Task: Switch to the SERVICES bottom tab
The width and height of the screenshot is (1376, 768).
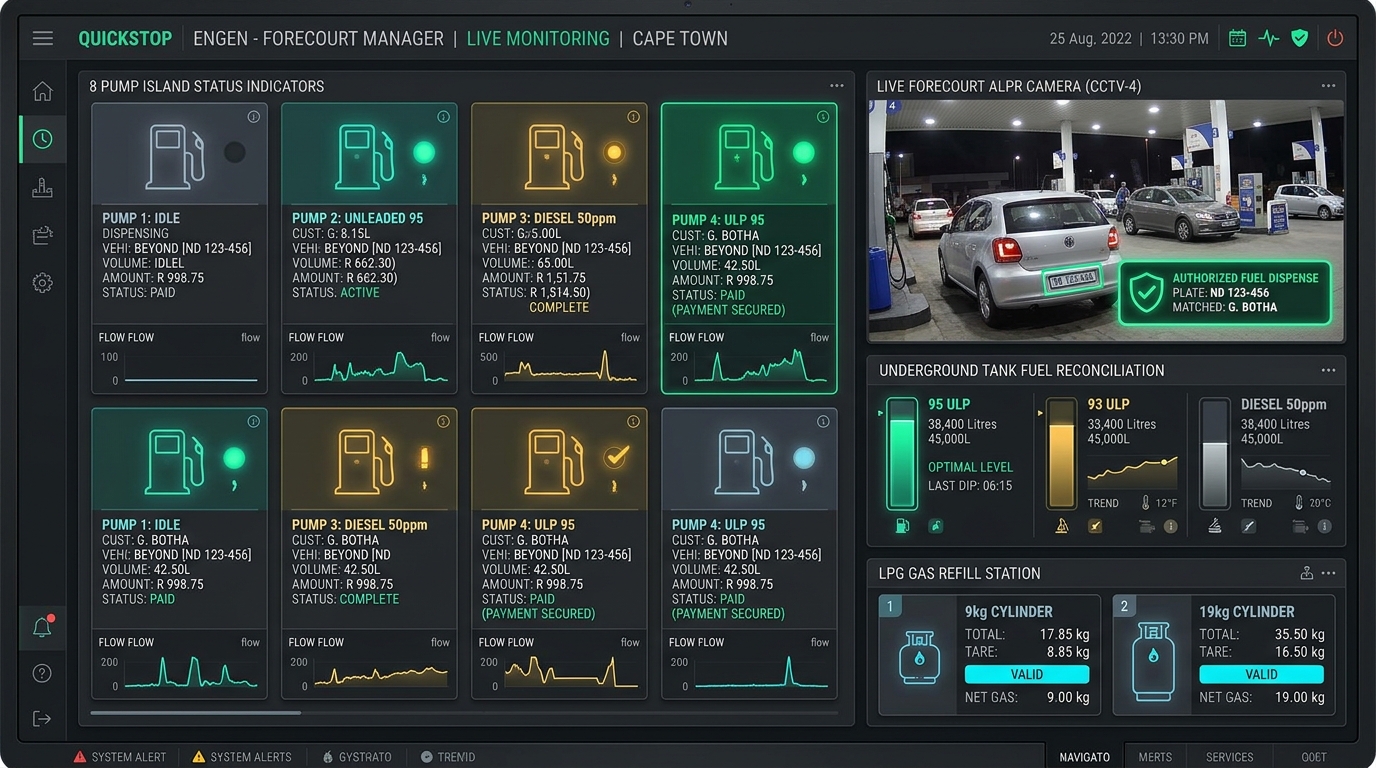Action: (x=1229, y=757)
